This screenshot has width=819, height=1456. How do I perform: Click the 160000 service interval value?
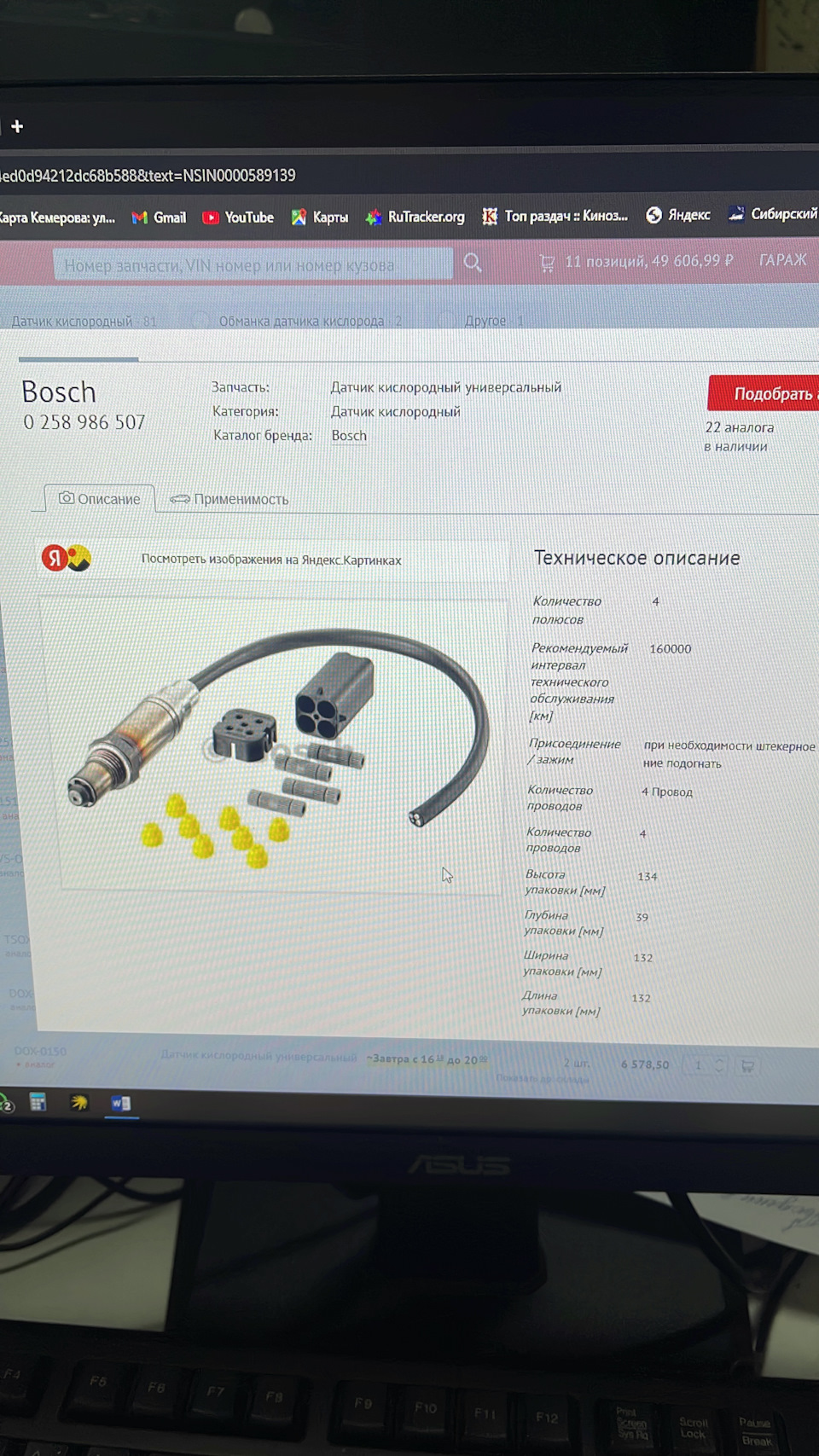(x=671, y=649)
